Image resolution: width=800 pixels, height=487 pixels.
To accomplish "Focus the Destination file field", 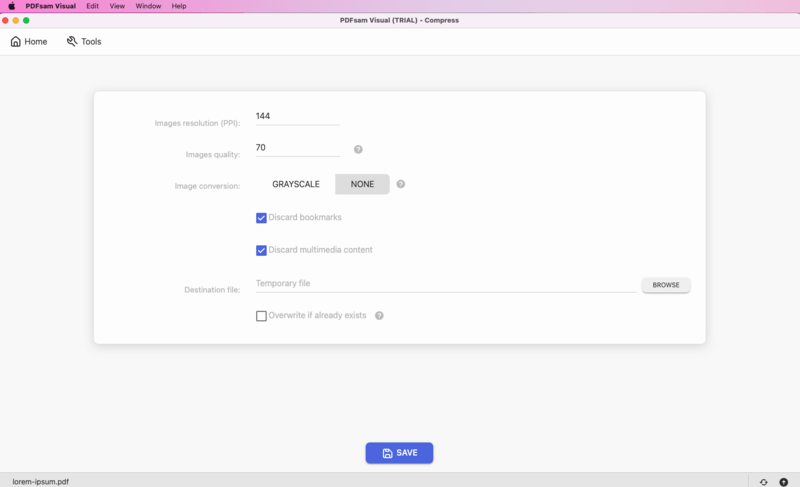I will (446, 284).
